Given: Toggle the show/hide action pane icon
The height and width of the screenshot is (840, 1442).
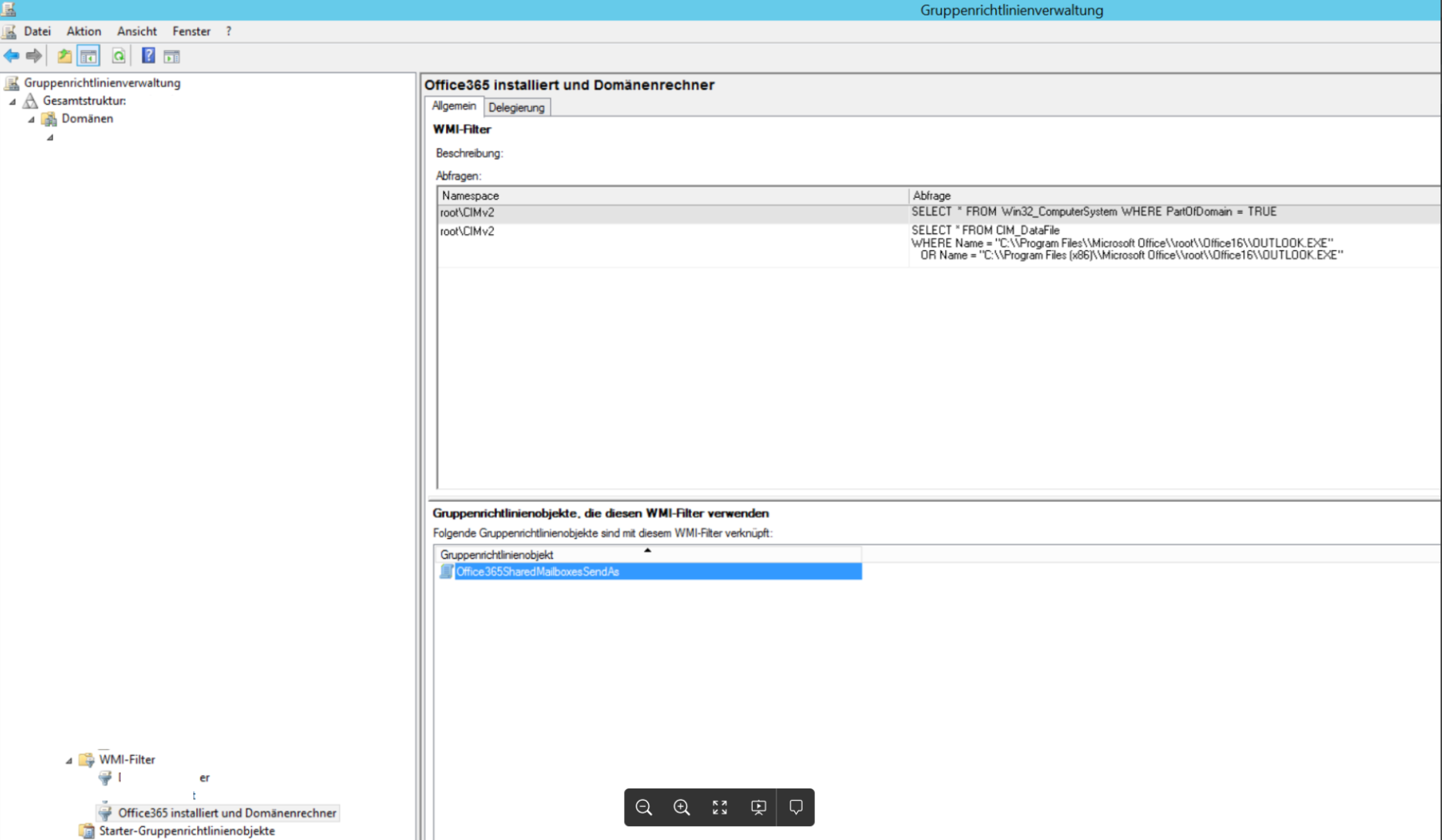Looking at the screenshot, I should pyautogui.click(x=172, y=56).
